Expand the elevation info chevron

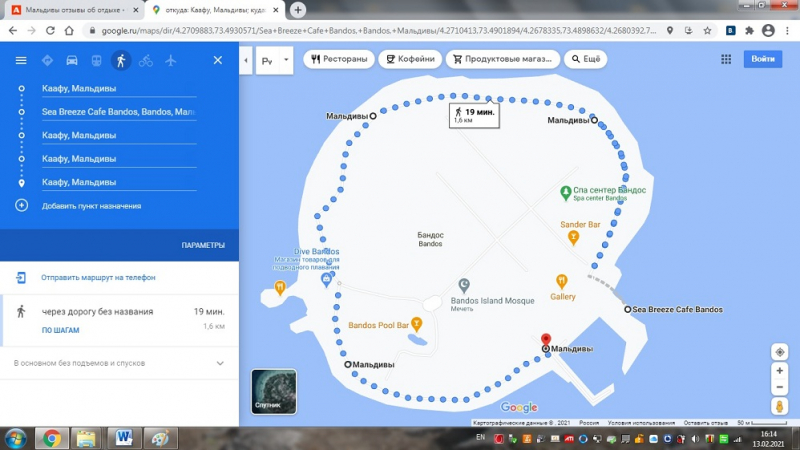(220, 363)
